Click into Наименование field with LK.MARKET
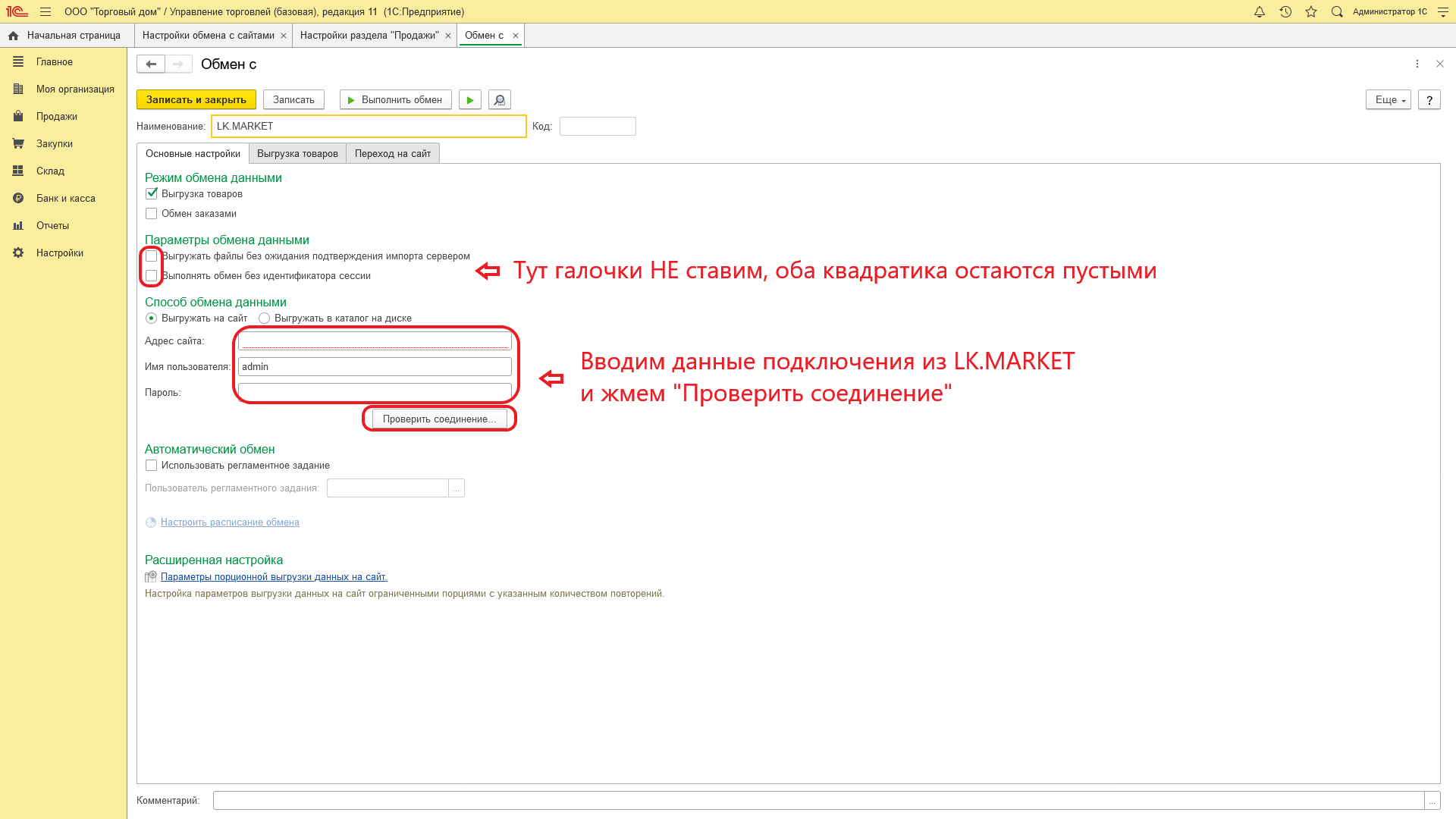The height and width of the screenshot is (819, 1456). (369, 126)
